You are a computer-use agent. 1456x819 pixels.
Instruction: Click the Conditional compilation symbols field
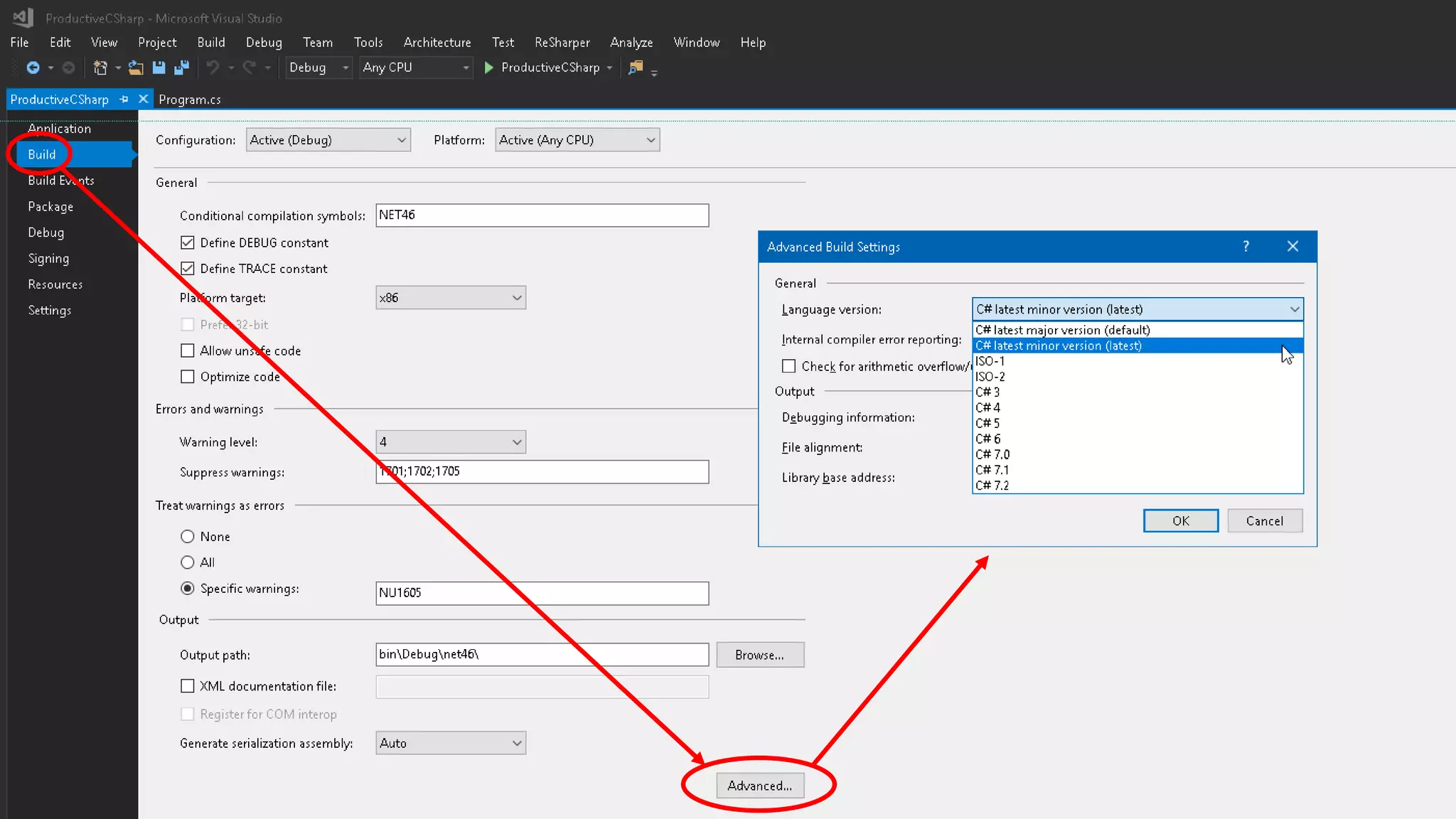tap(542, 215)
